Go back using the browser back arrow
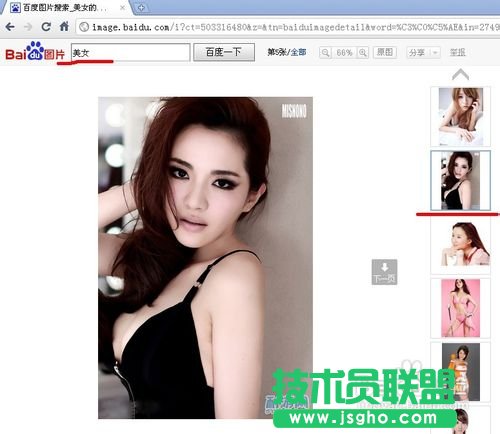The width and height of the screenshot is (500, 434). (x=10, y=27)
